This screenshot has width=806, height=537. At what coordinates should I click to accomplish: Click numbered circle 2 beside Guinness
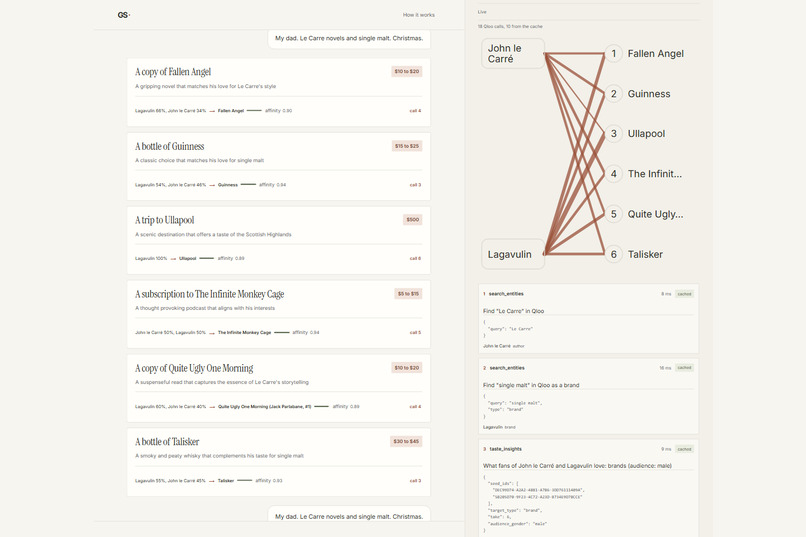coord(613,94)
